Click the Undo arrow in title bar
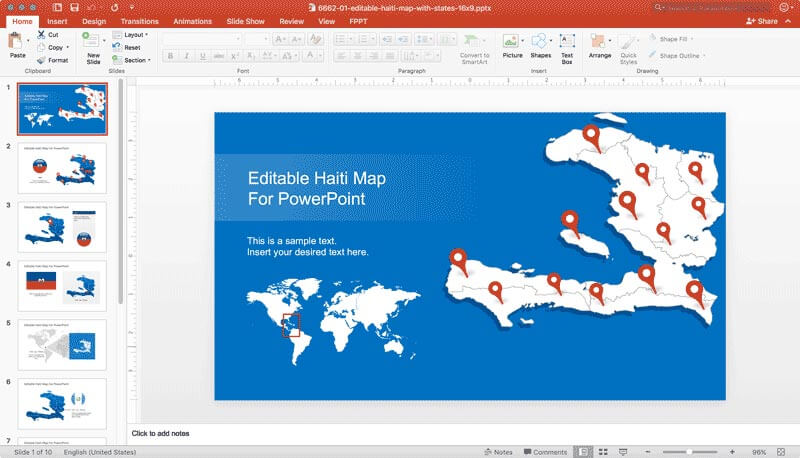Image resolution: width=800 pixels, height=458 pixels. tap(92, 8)
